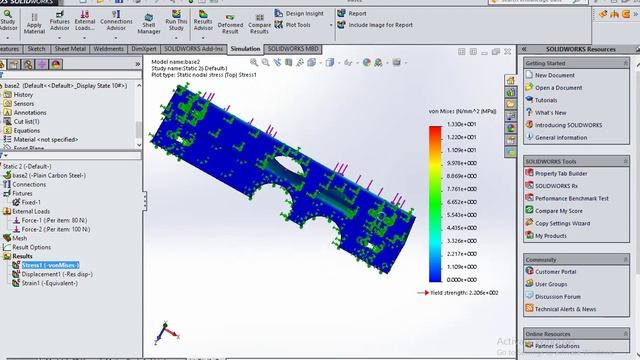Select the Previous View icon

point(278,62)
